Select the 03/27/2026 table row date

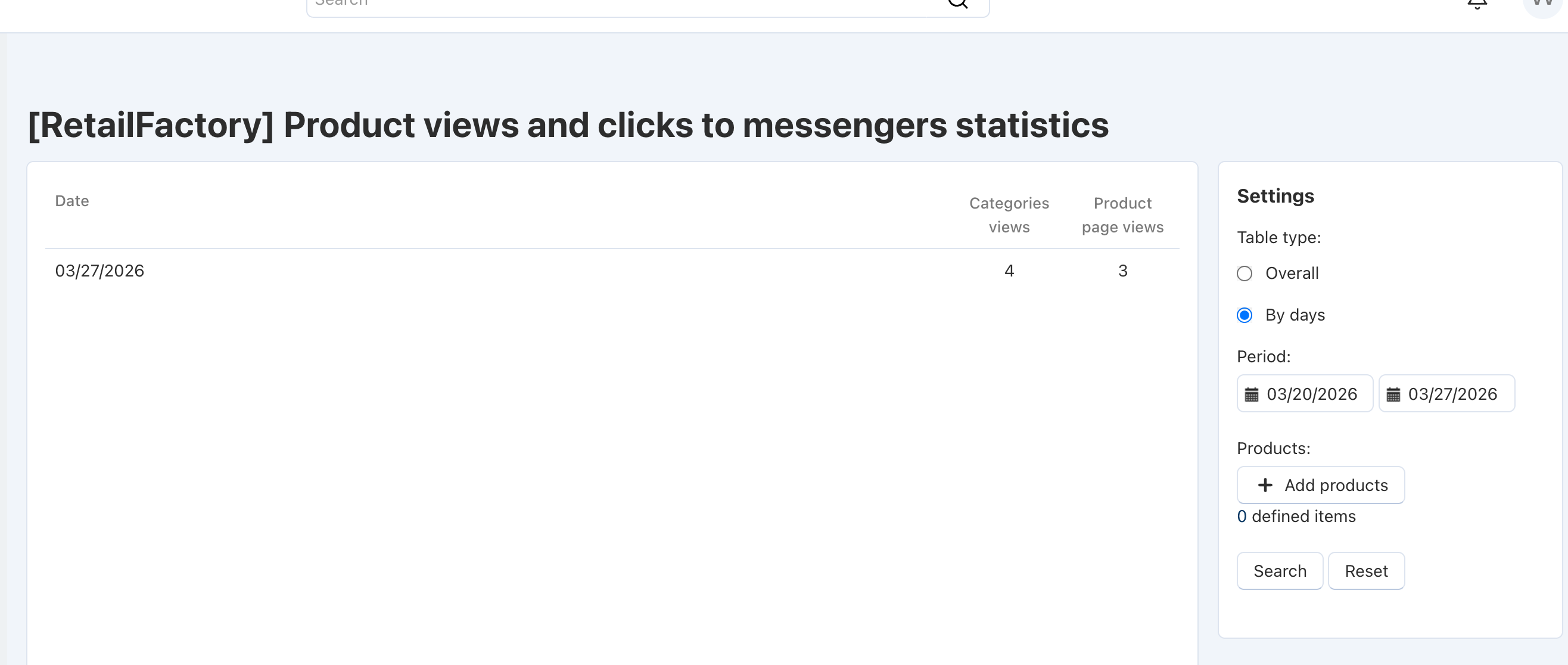pyautogui.click(x=100, y=271)
